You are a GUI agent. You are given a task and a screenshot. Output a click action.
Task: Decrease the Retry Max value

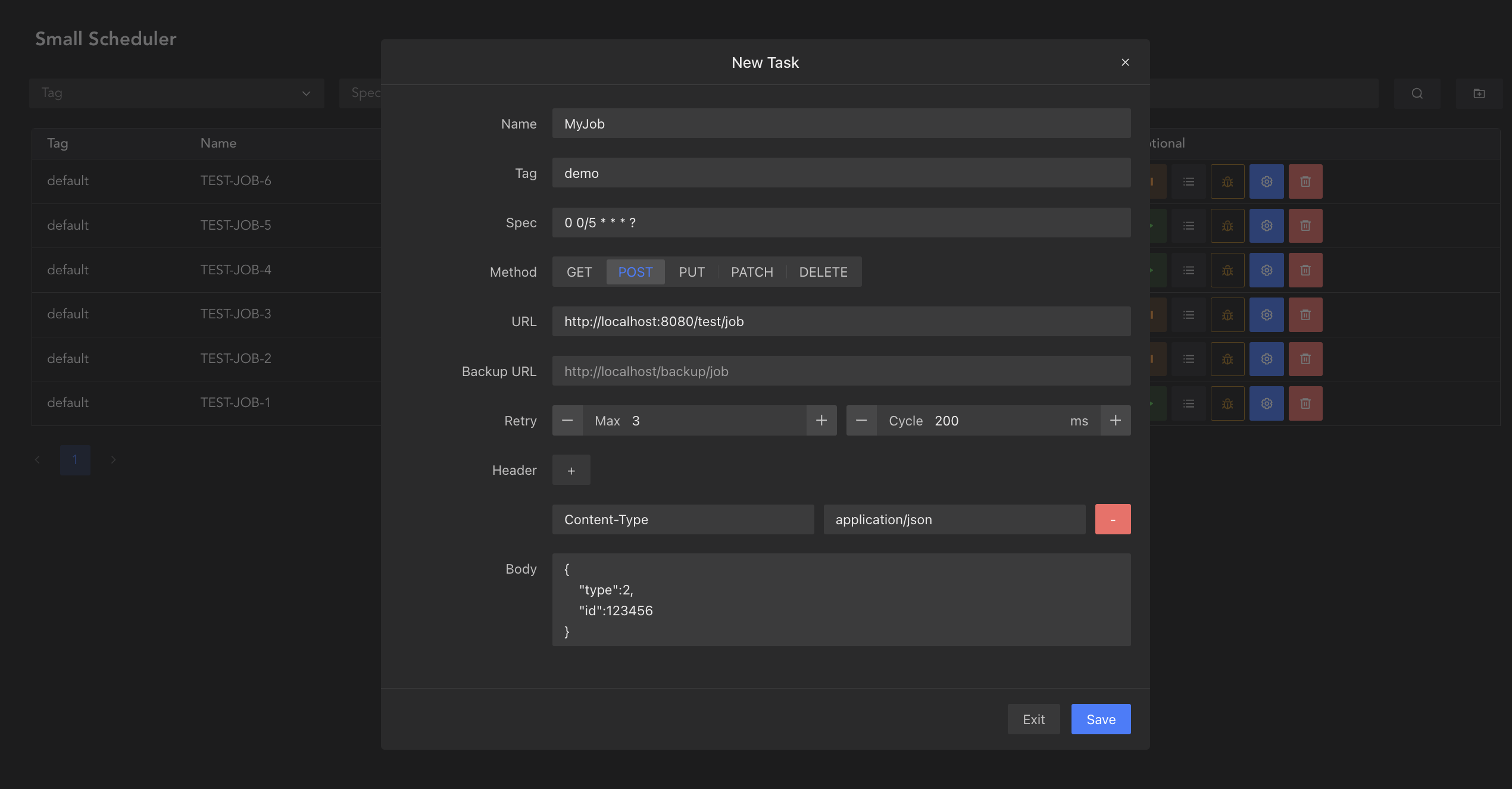[567, 421]
